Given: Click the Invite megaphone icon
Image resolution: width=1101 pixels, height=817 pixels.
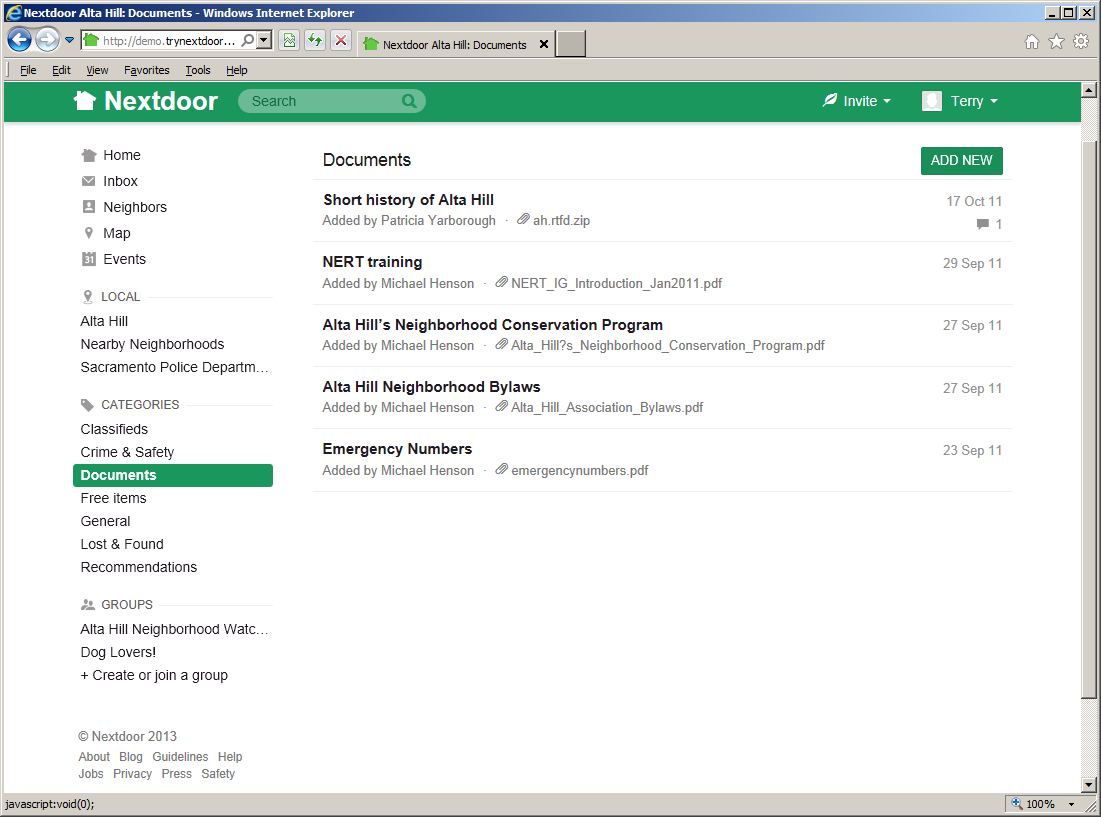Looking at the screenshot, I should coord(829,101).
